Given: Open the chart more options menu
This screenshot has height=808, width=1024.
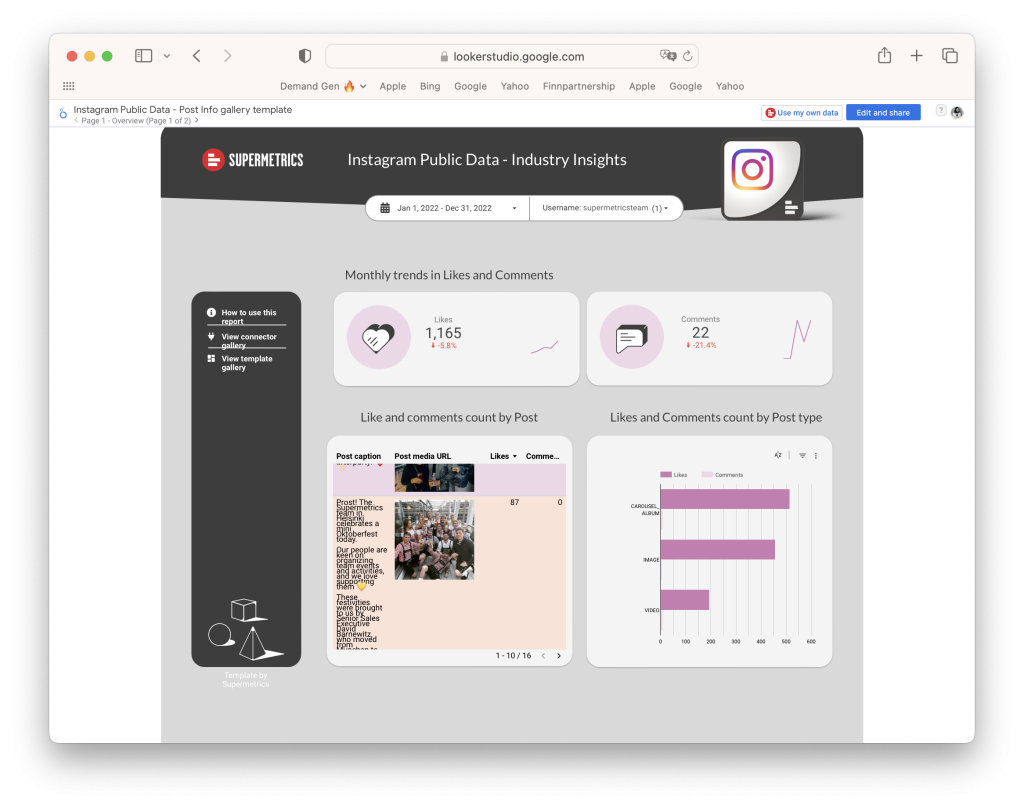Looking at the screenshot, I should pyautogui.click(x=816, y=455).
